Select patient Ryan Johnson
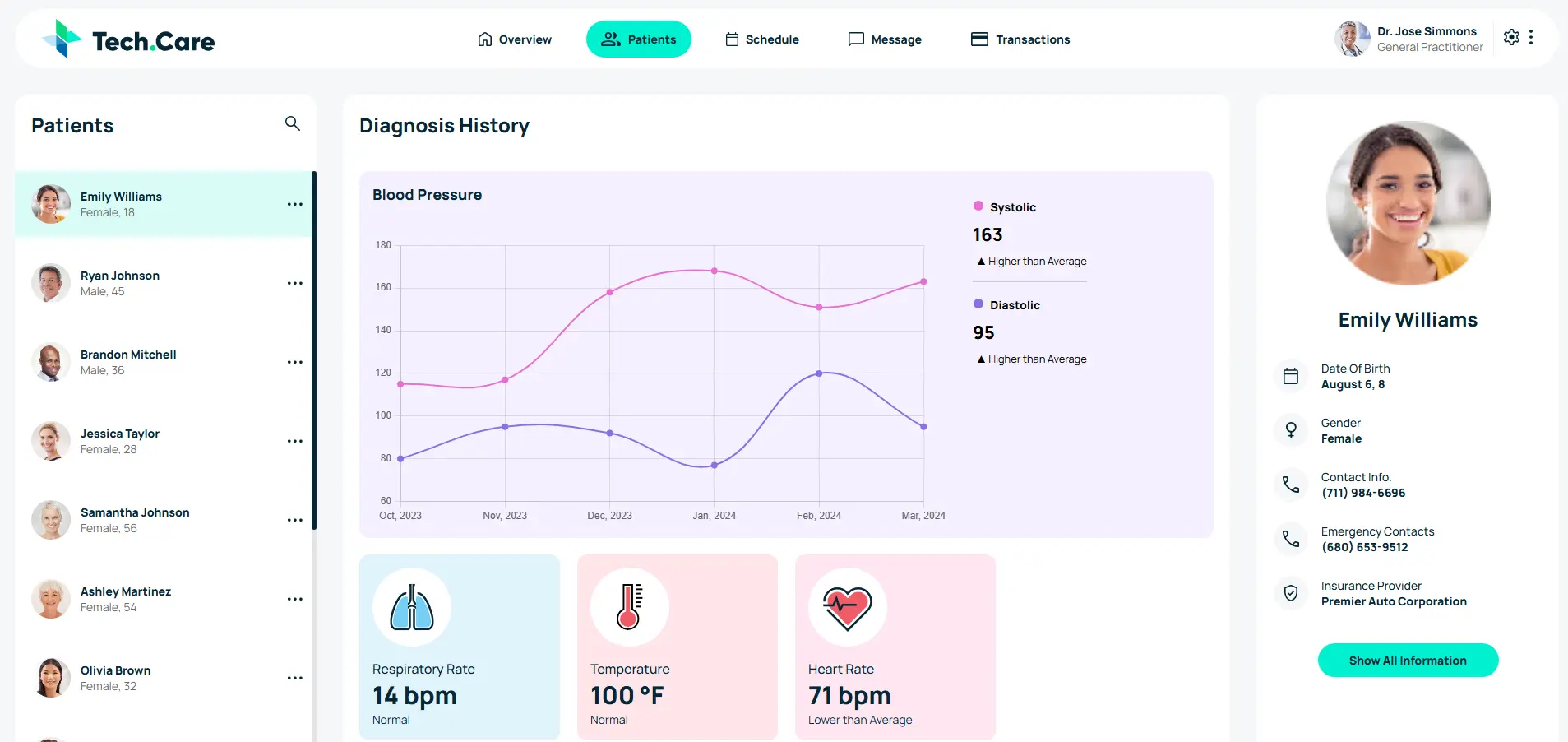 [x=163, y=283]
